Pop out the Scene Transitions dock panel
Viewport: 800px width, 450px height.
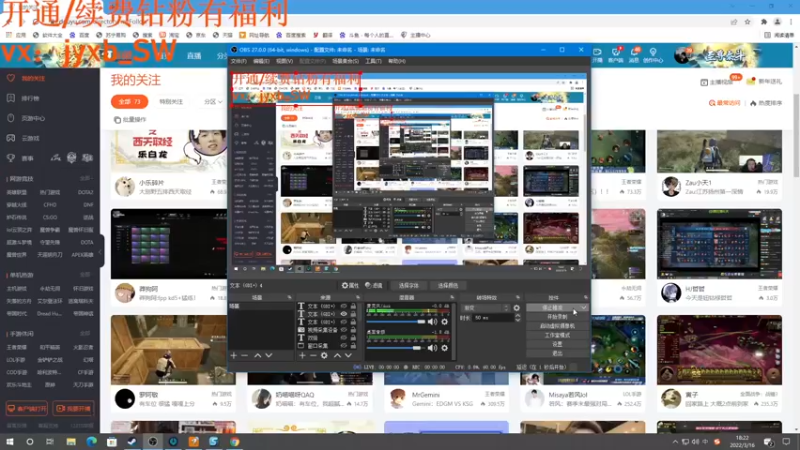coord(518,297)
